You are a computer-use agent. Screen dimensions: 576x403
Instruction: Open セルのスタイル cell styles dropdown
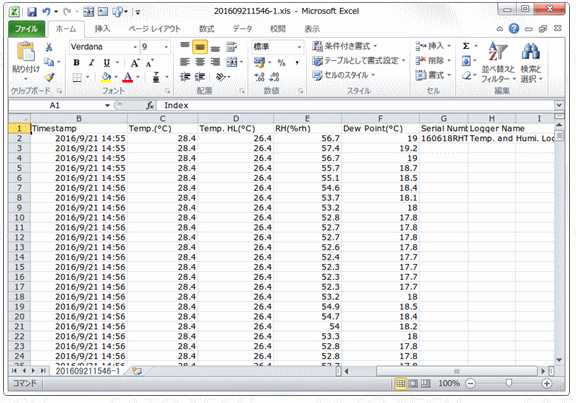click(343, 75)
